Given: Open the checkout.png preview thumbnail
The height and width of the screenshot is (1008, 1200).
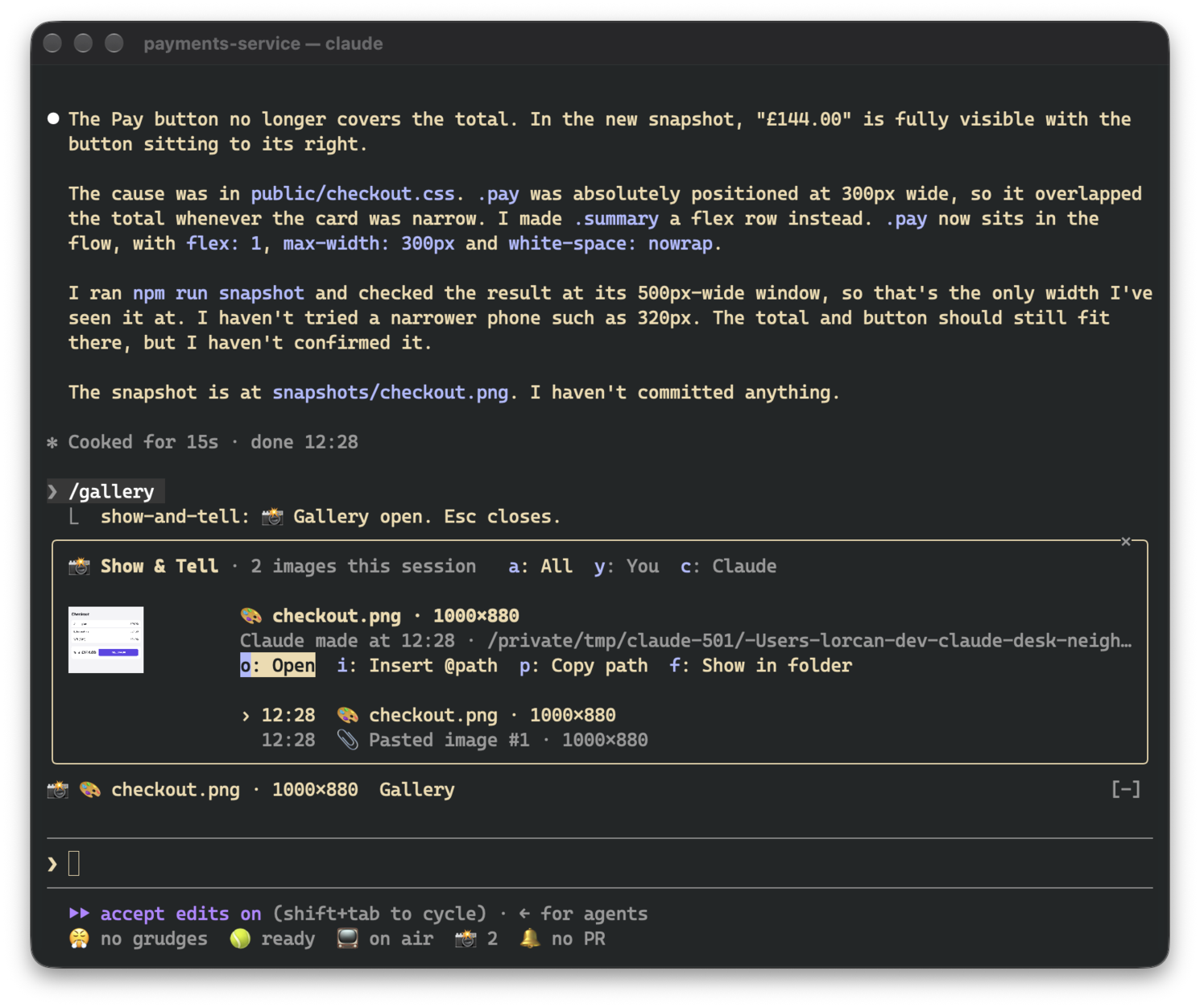Looking at the screenshot, I should tap(106, 640).
